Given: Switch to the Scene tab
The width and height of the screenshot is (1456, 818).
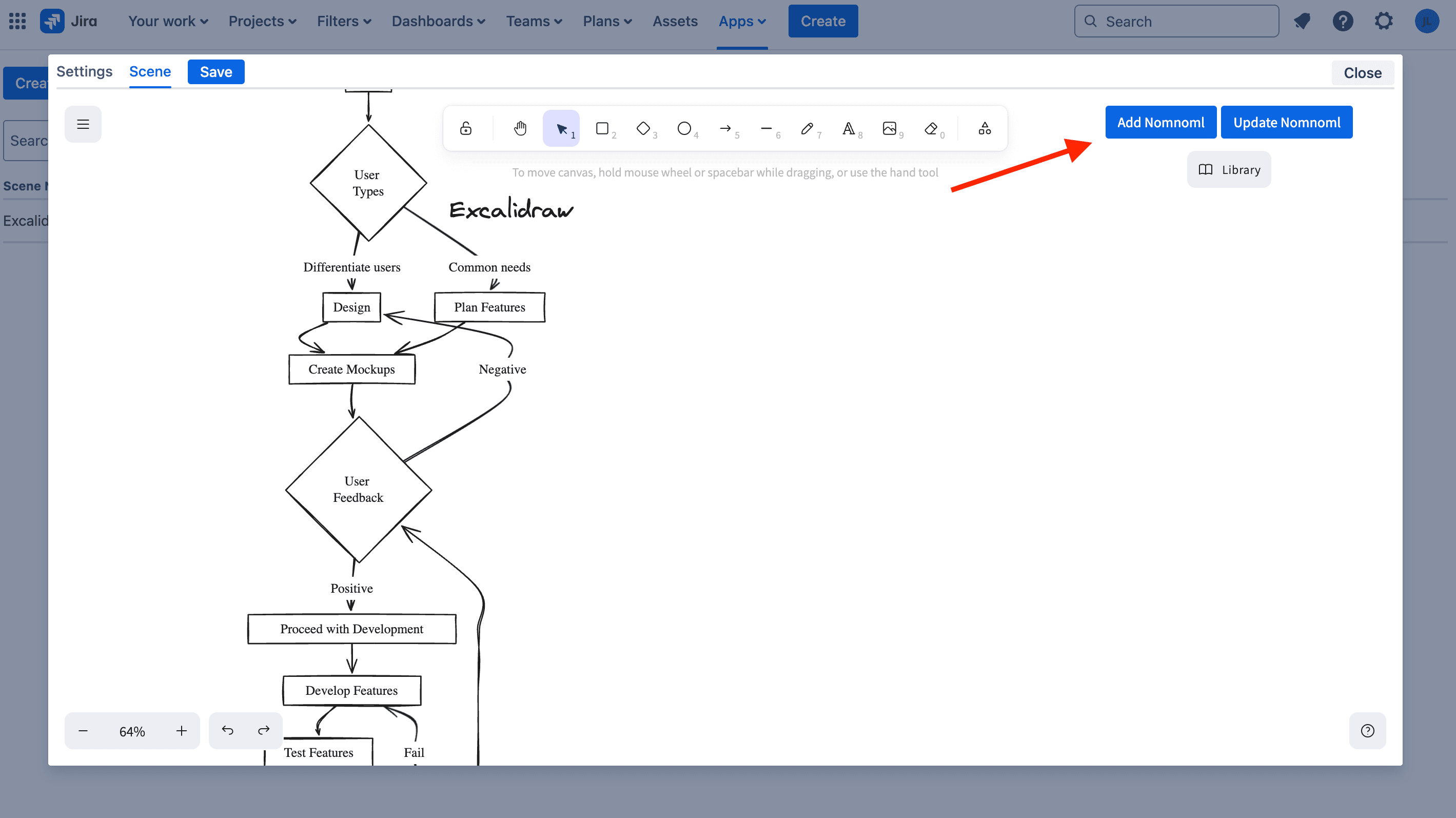Looking at the screenshot, I should pos(150,71).
